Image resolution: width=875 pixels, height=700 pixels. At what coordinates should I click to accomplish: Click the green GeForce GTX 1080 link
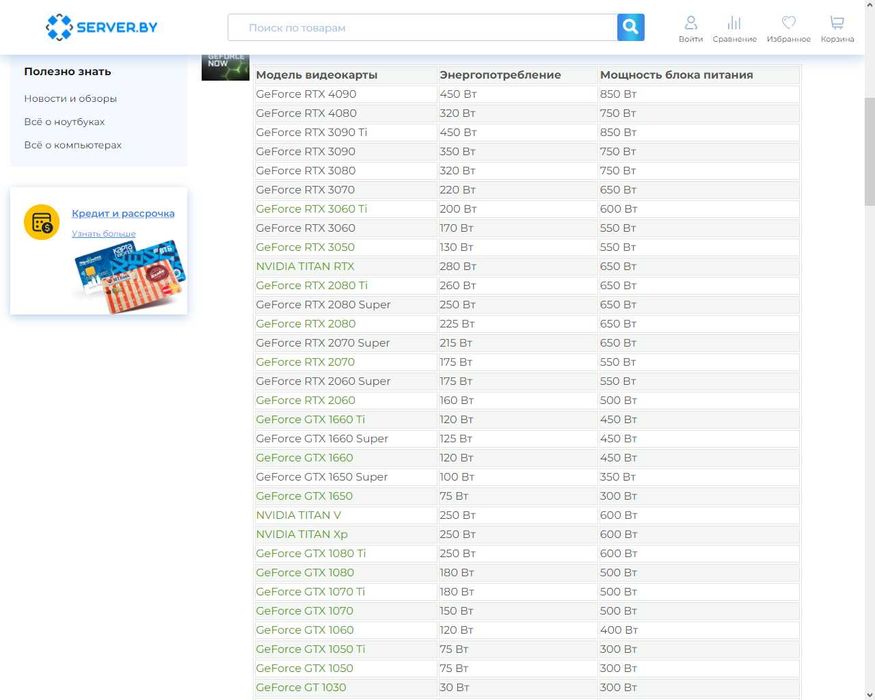pyautogui.click(x=305, y=573)
